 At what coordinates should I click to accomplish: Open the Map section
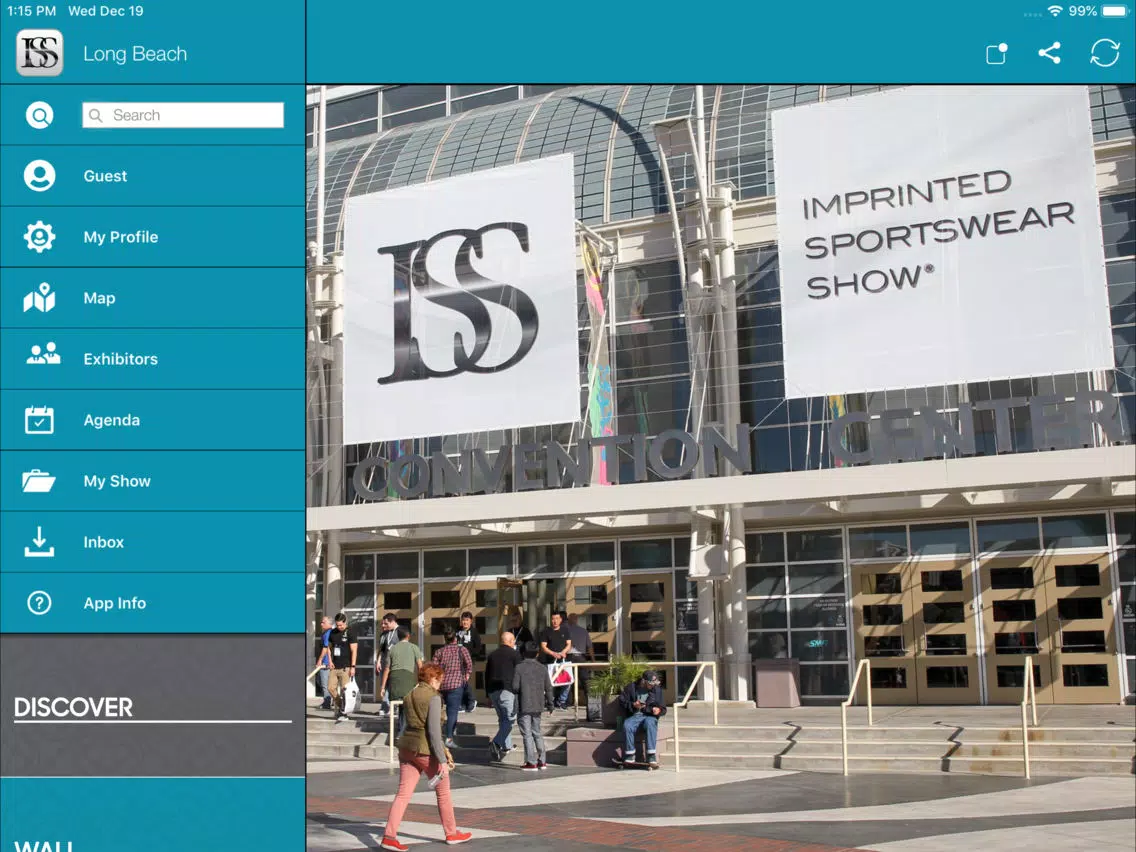[152, 298]
